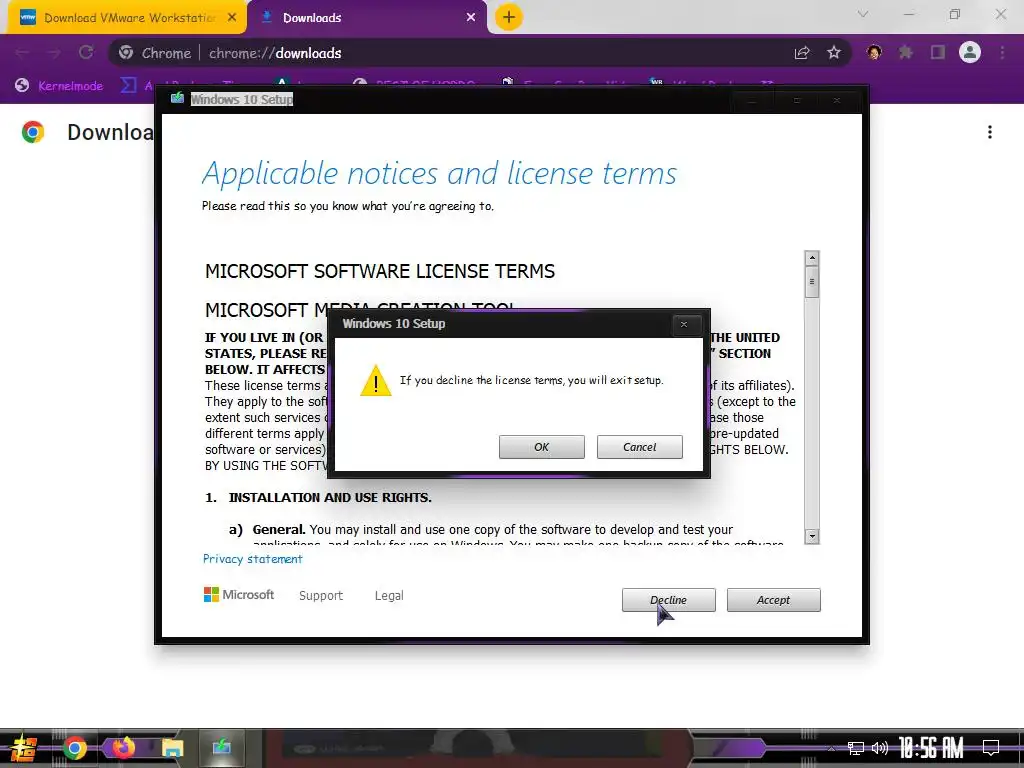Screen dimensions: 1024x768
Task: Open network icon in system tray
Action: tap(855, 748)
